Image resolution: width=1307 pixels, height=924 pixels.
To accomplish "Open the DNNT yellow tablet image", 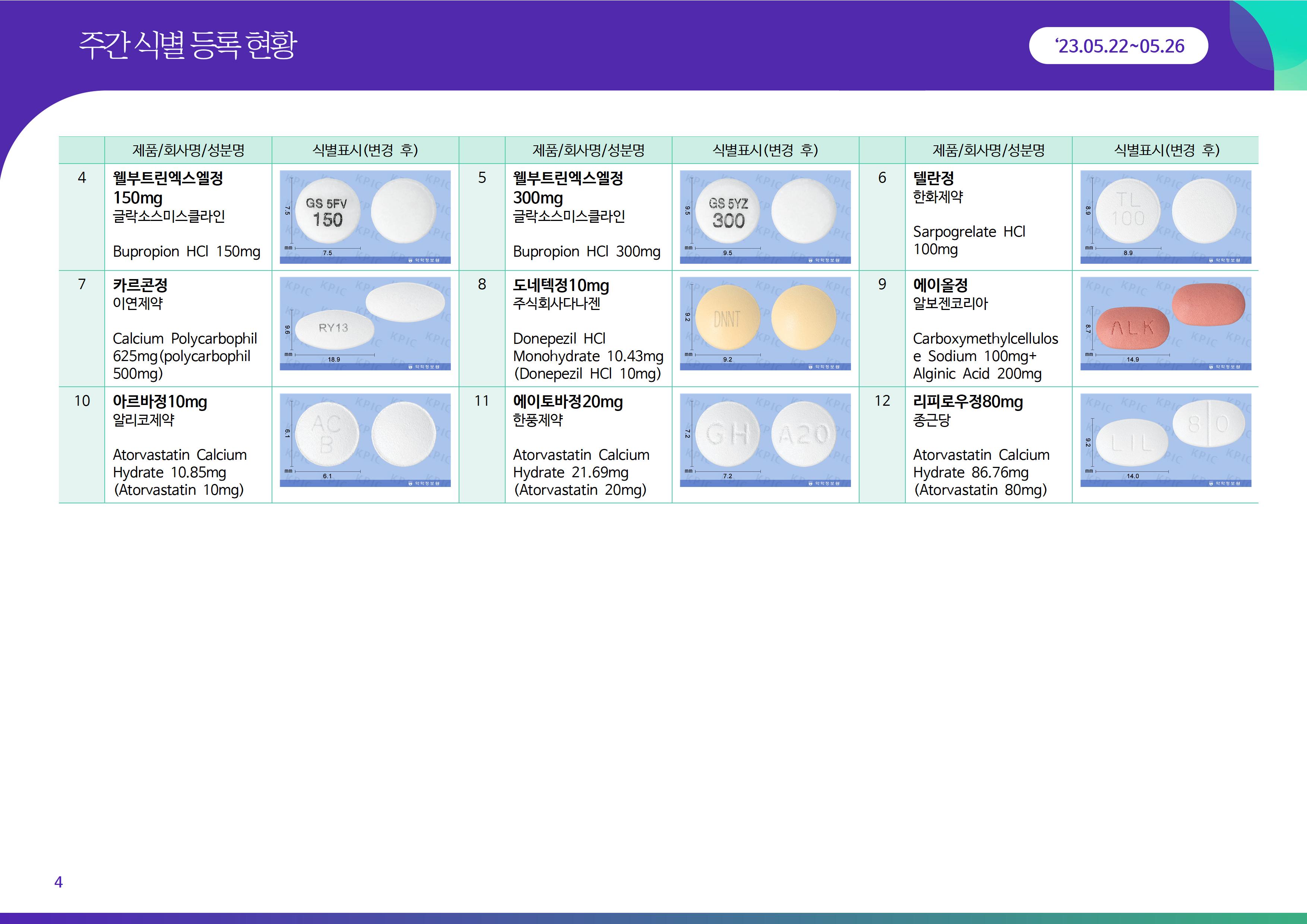I will pyautogui.click(x=765, y=323).
